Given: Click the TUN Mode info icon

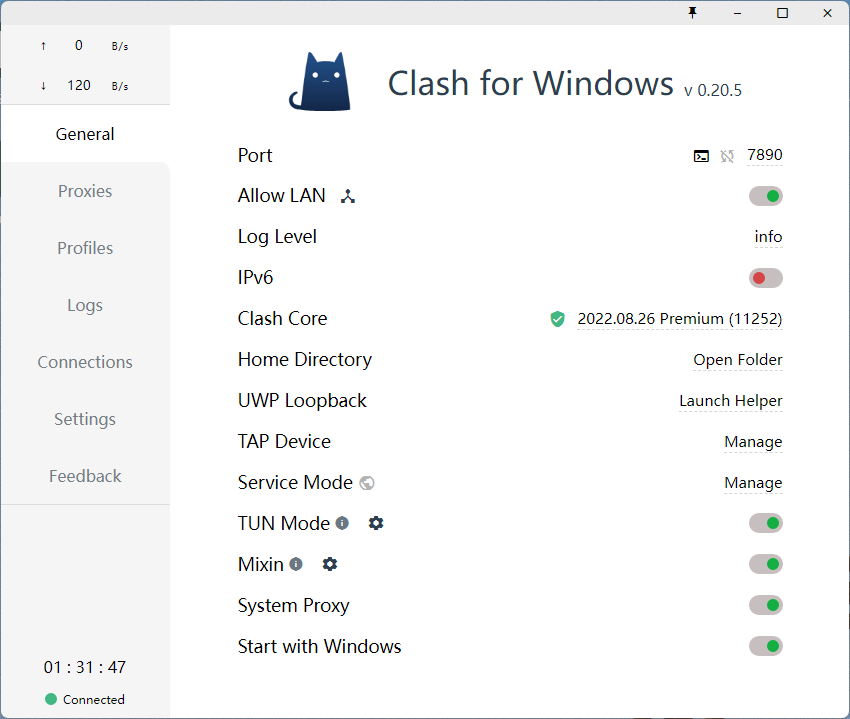Looking at the screenshot, I should click(x=342, y=523).
